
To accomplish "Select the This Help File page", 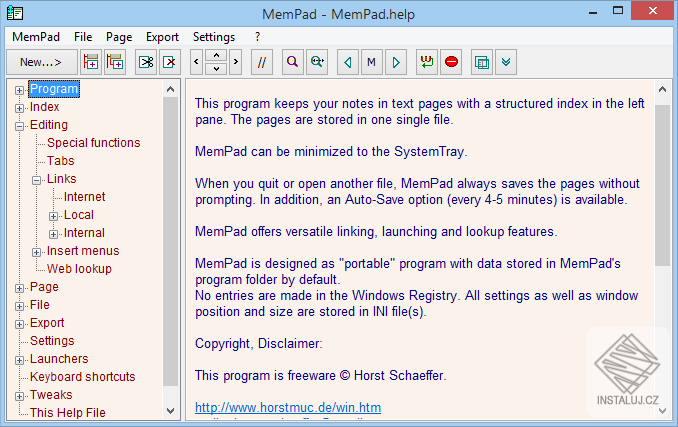I will [67, 413].
